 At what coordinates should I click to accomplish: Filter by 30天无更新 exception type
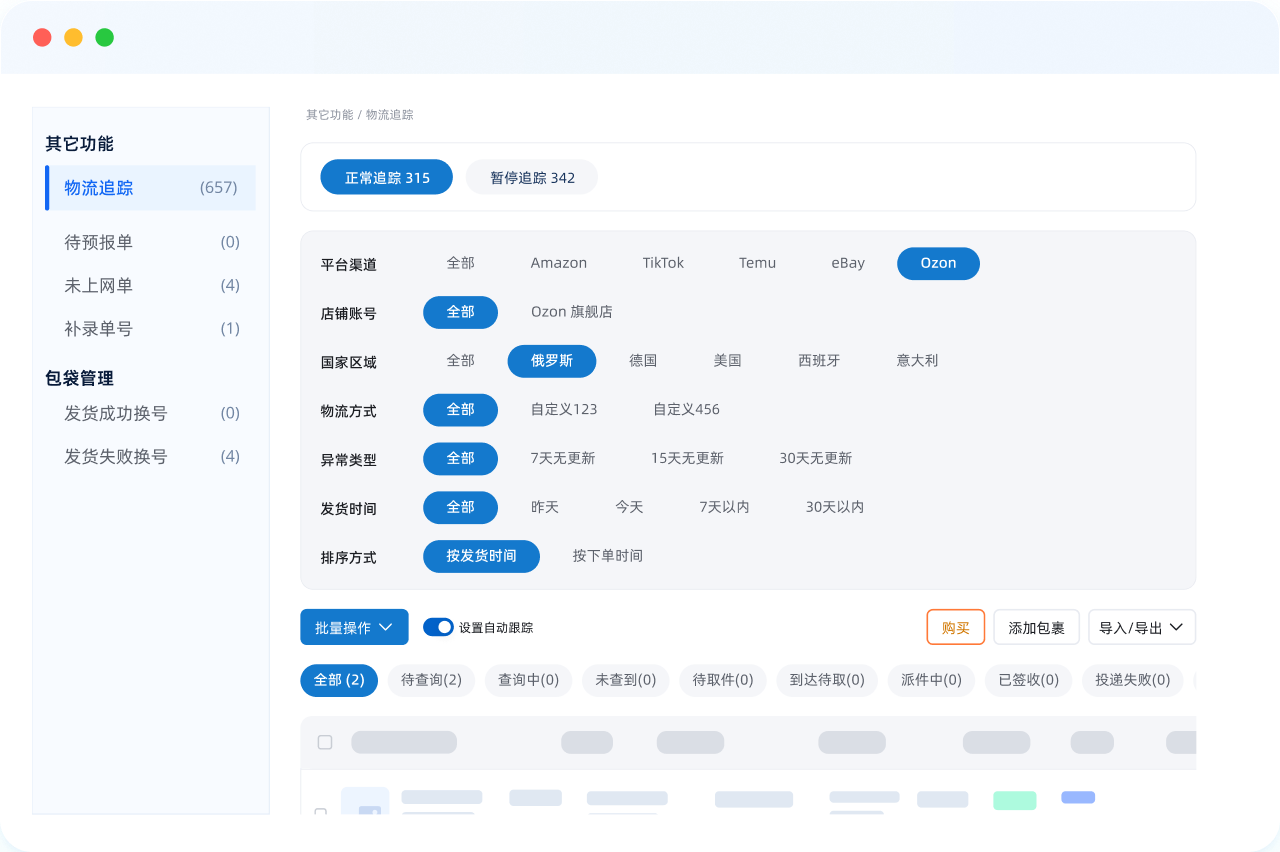click(x=816, y=459)
